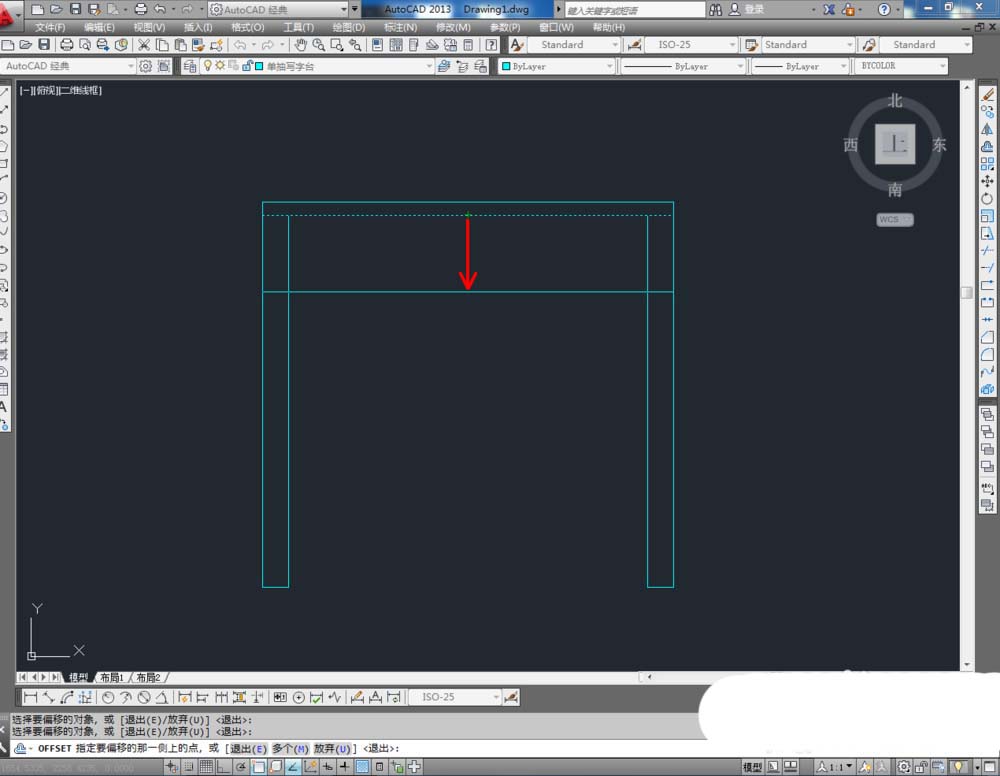
Task: Toggle Dynamic Input in status bar
Action: [x=327, y=766]
